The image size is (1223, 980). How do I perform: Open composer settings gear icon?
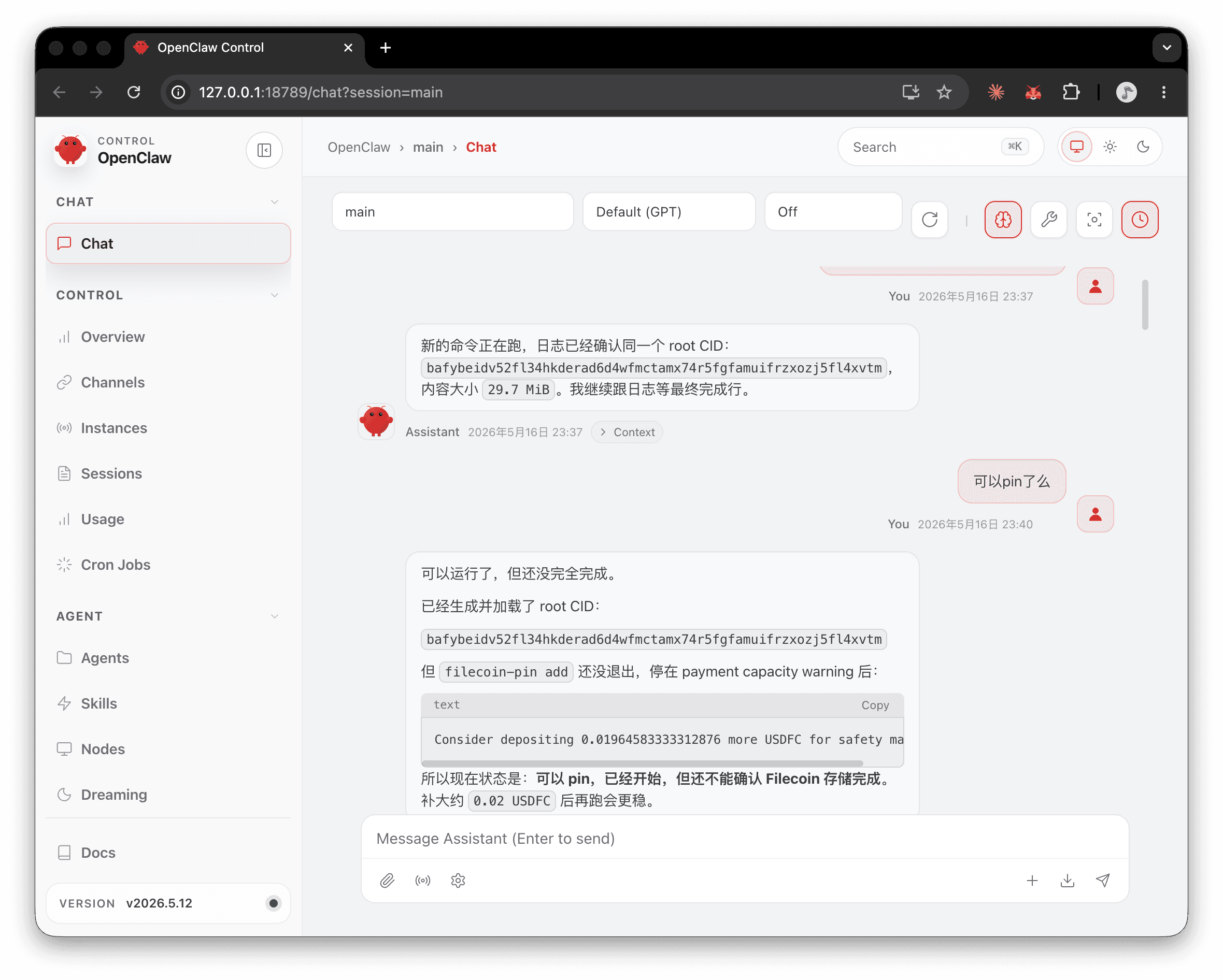[458, 880]
